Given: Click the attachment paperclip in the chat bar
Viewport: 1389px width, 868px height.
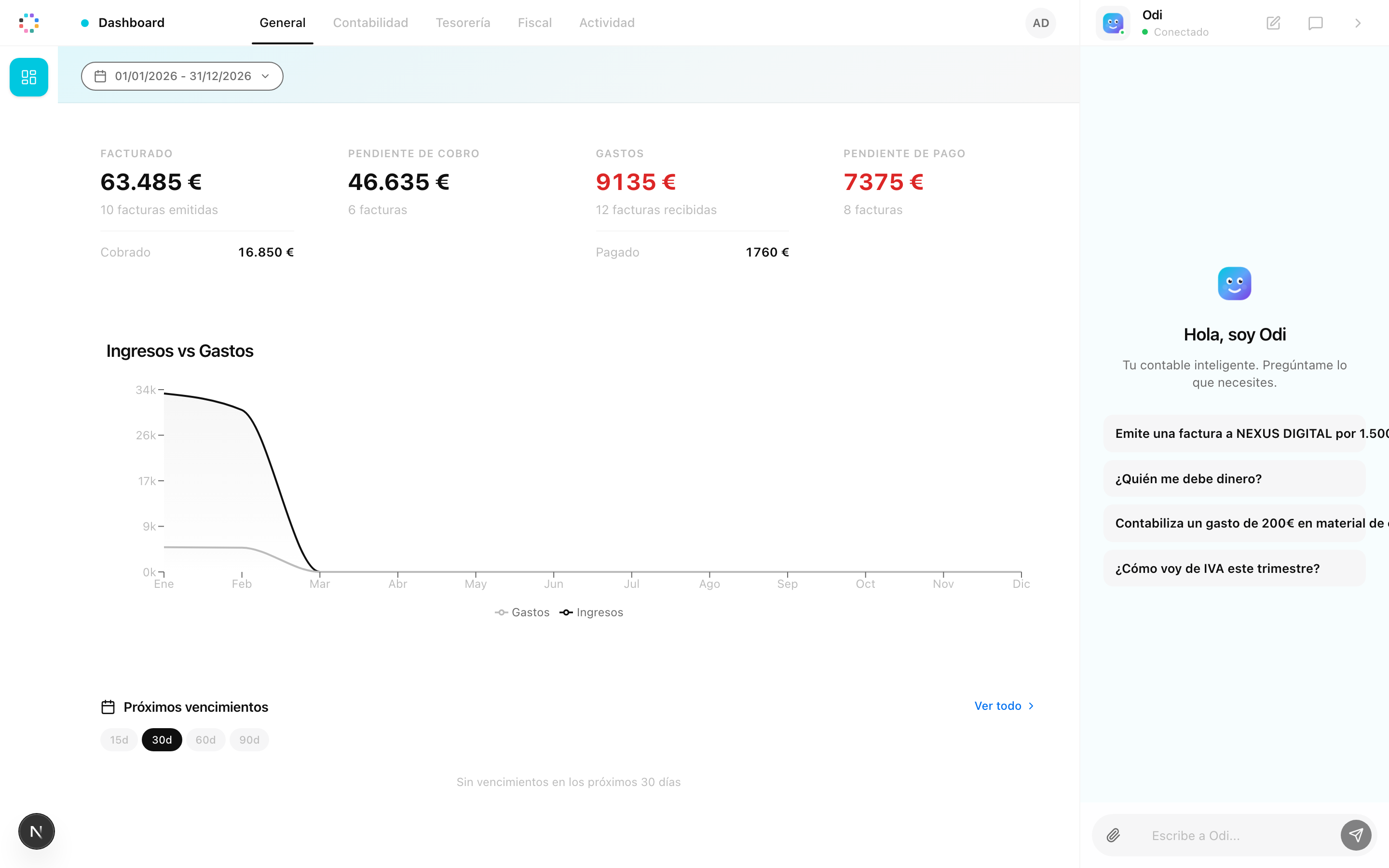Looking at the screenshot, I should coord(1114,835).
